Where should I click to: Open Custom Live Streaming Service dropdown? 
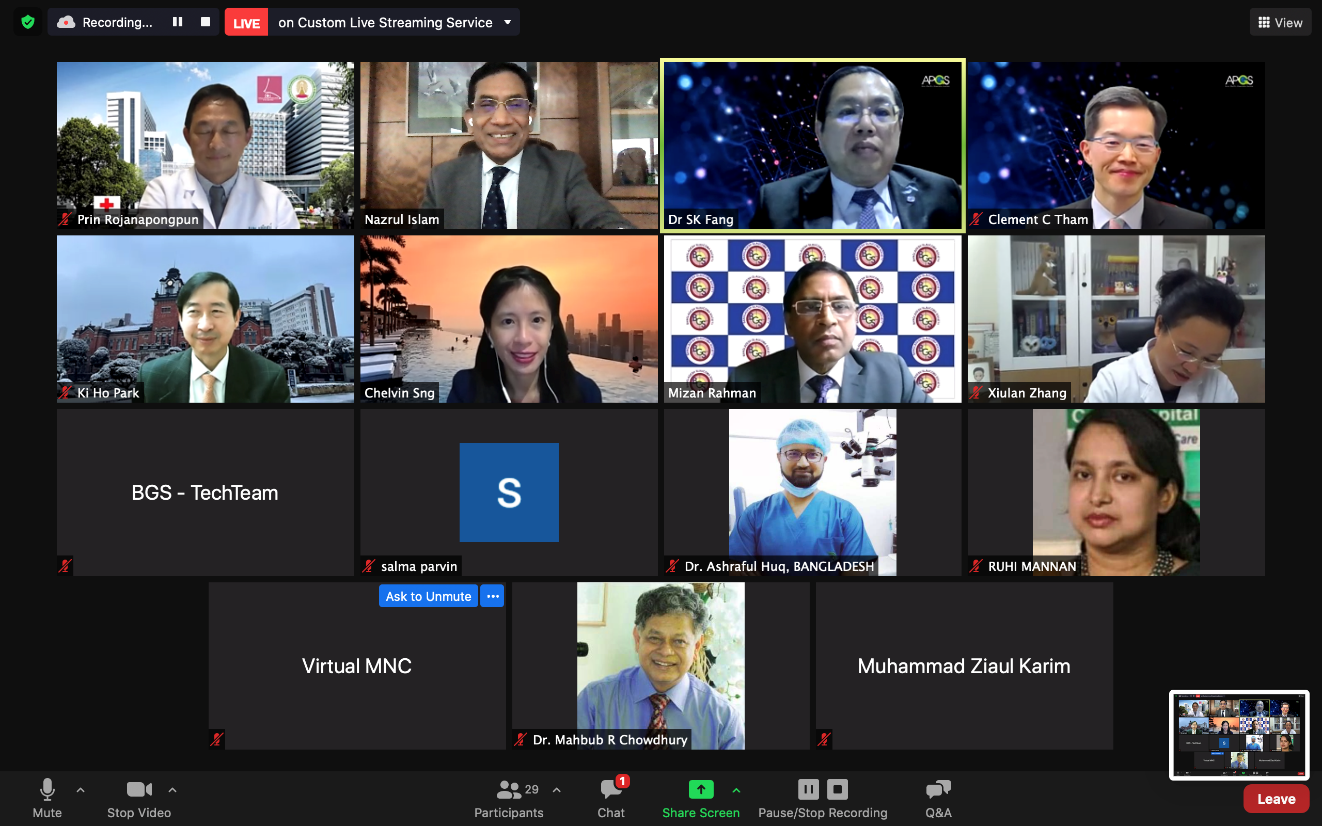507,22
